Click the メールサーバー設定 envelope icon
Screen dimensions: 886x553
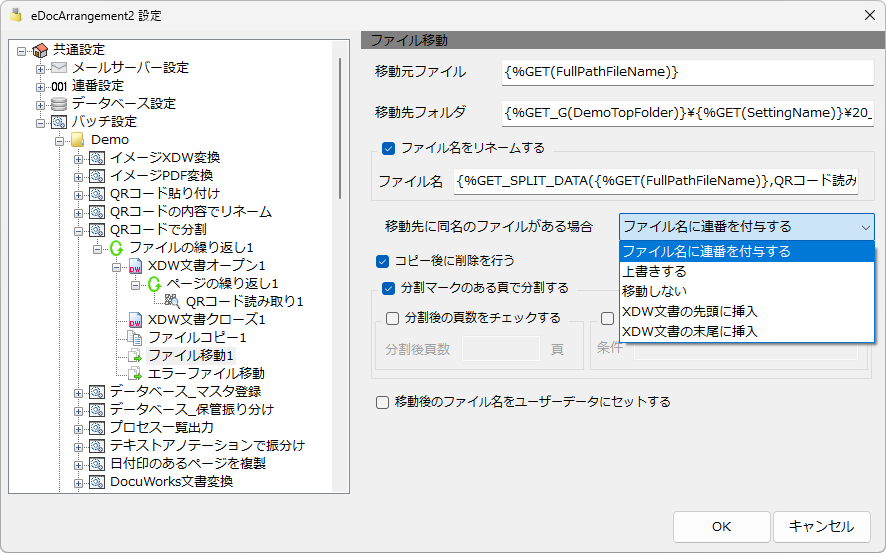(x=59, y=68)
